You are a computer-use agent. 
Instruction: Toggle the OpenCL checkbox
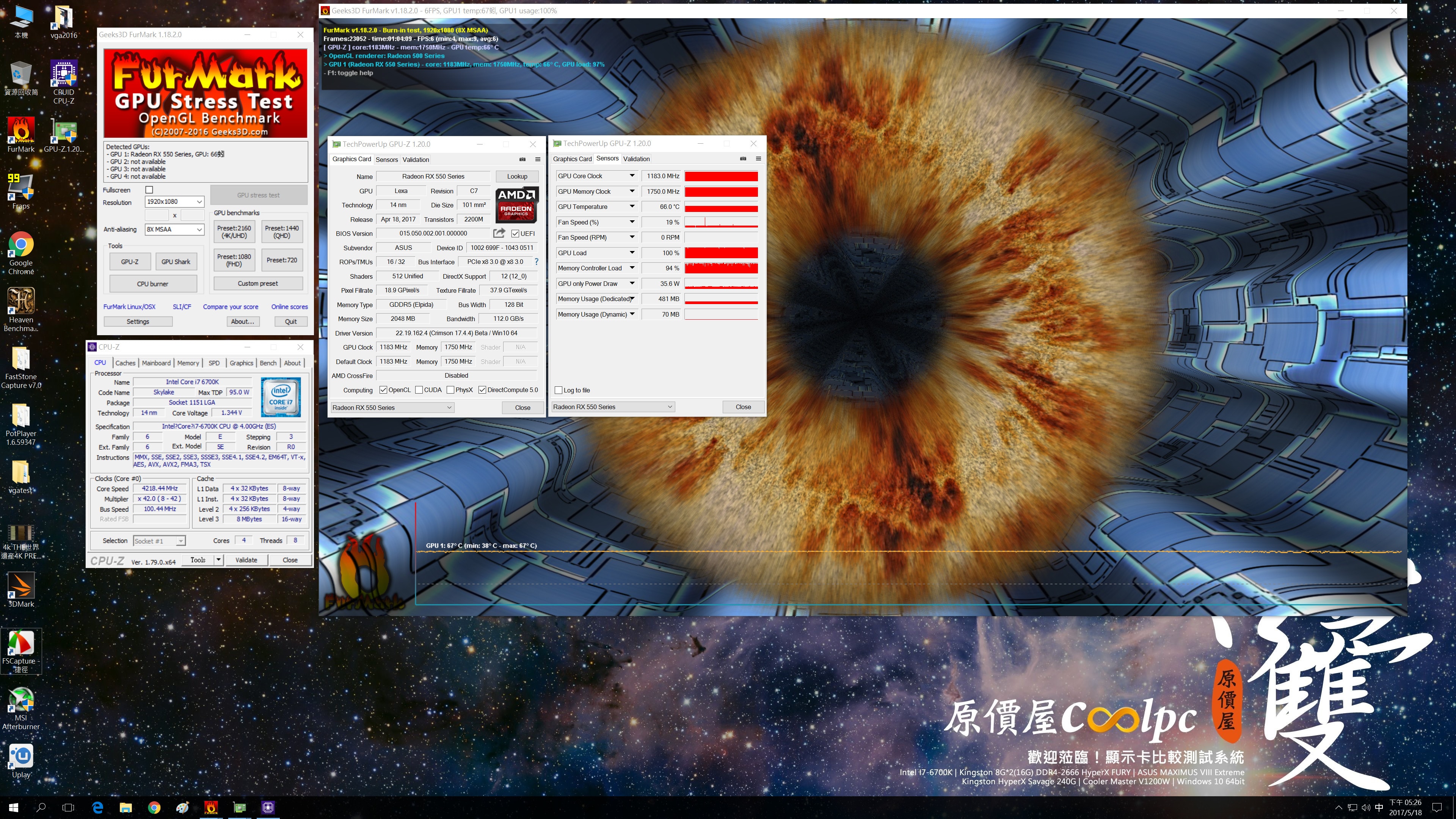click(383, 390)
